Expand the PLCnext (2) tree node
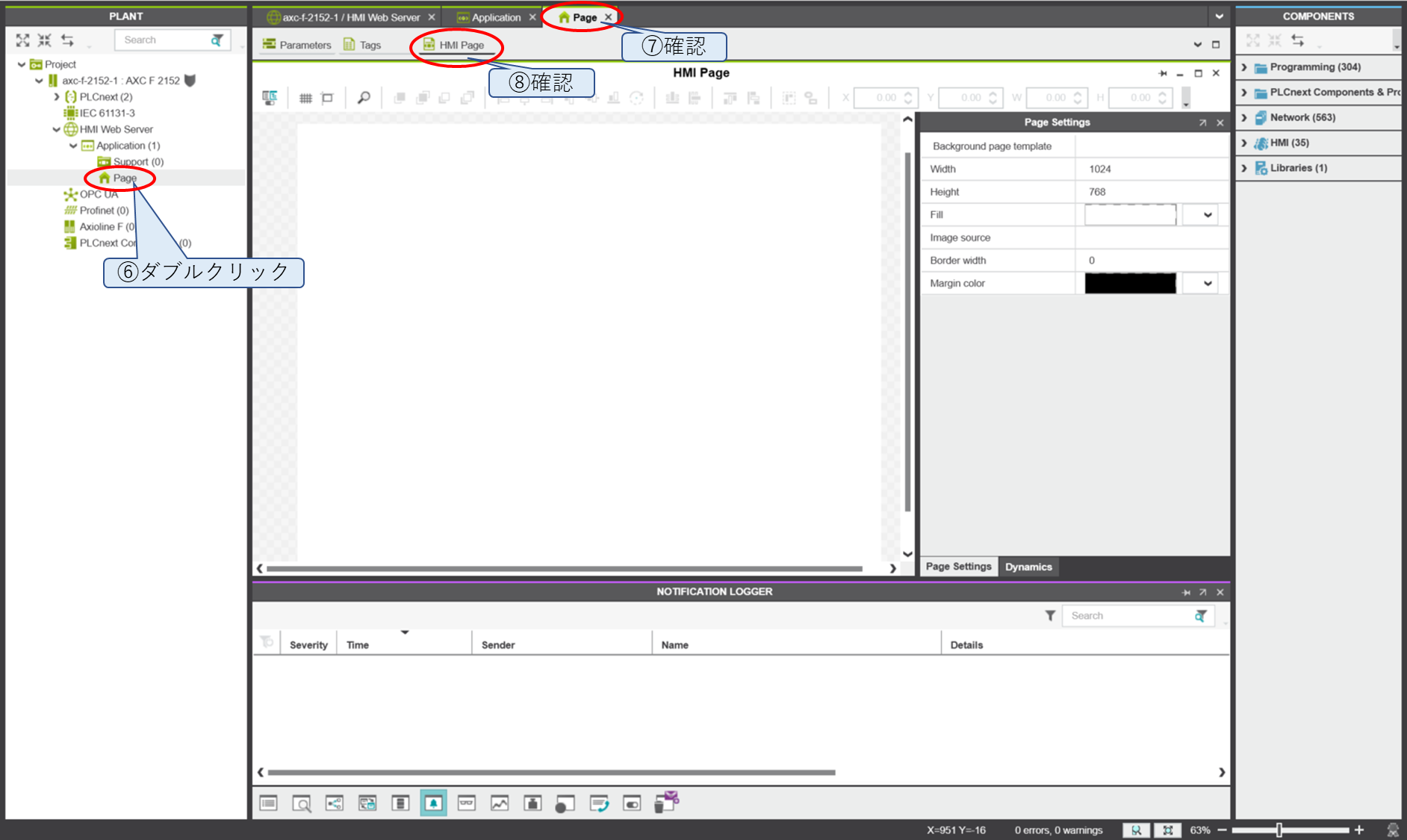This screenshot has width=1407, height=840. [x=57, y=97]
